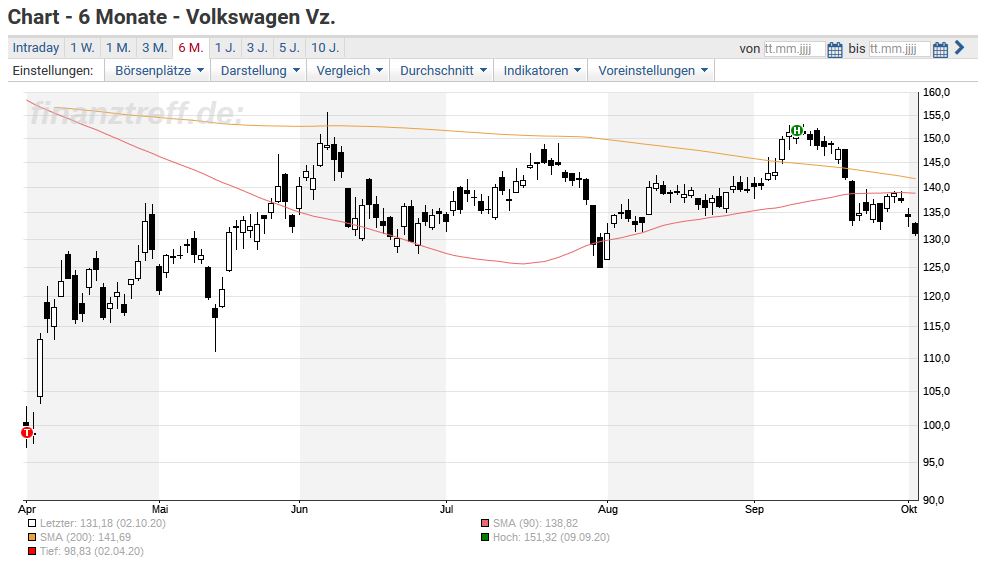
Task: Click the white Letzter legend swatch
Action: coord(32,524)
